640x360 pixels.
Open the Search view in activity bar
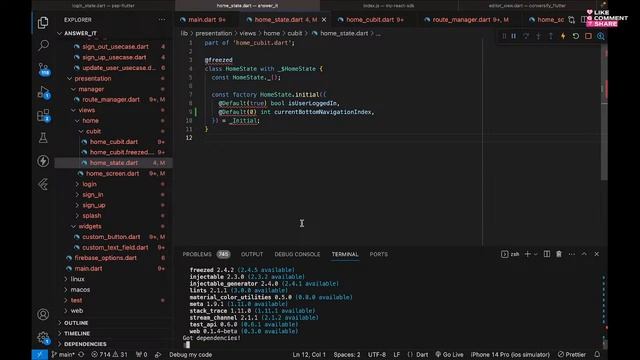click(43, 45)
